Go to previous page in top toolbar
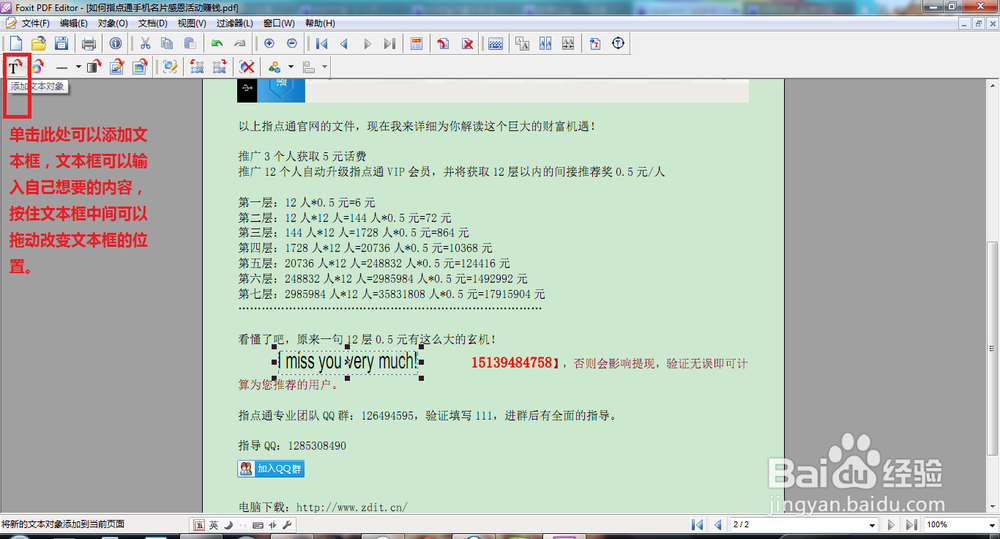This screenshot has height=539, width=1000. [344, 43]
